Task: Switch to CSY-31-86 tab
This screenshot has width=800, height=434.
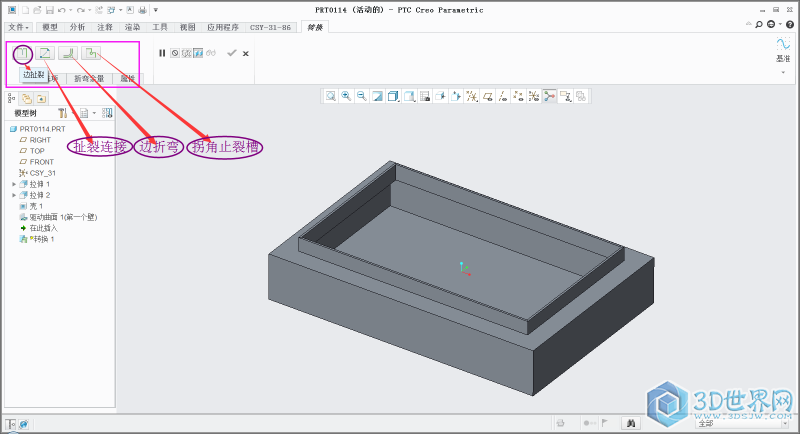Action: click(x=270, y=27)
